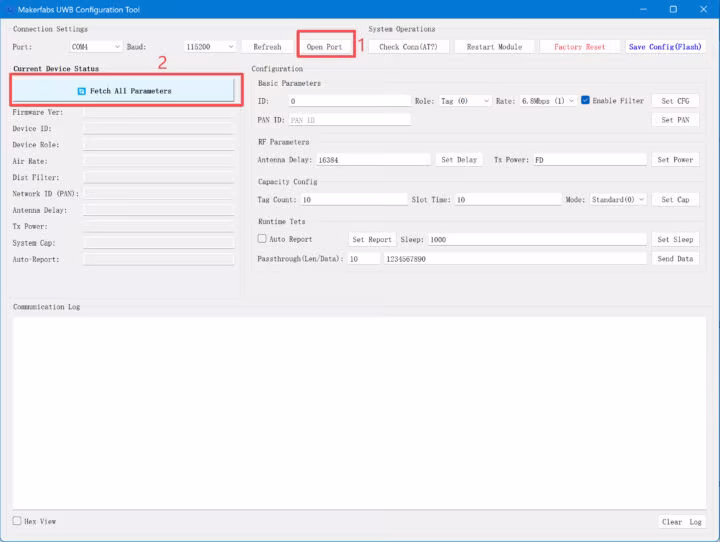Click the Device Role status field
The image size is (720, 542).
tap(158, 145)
